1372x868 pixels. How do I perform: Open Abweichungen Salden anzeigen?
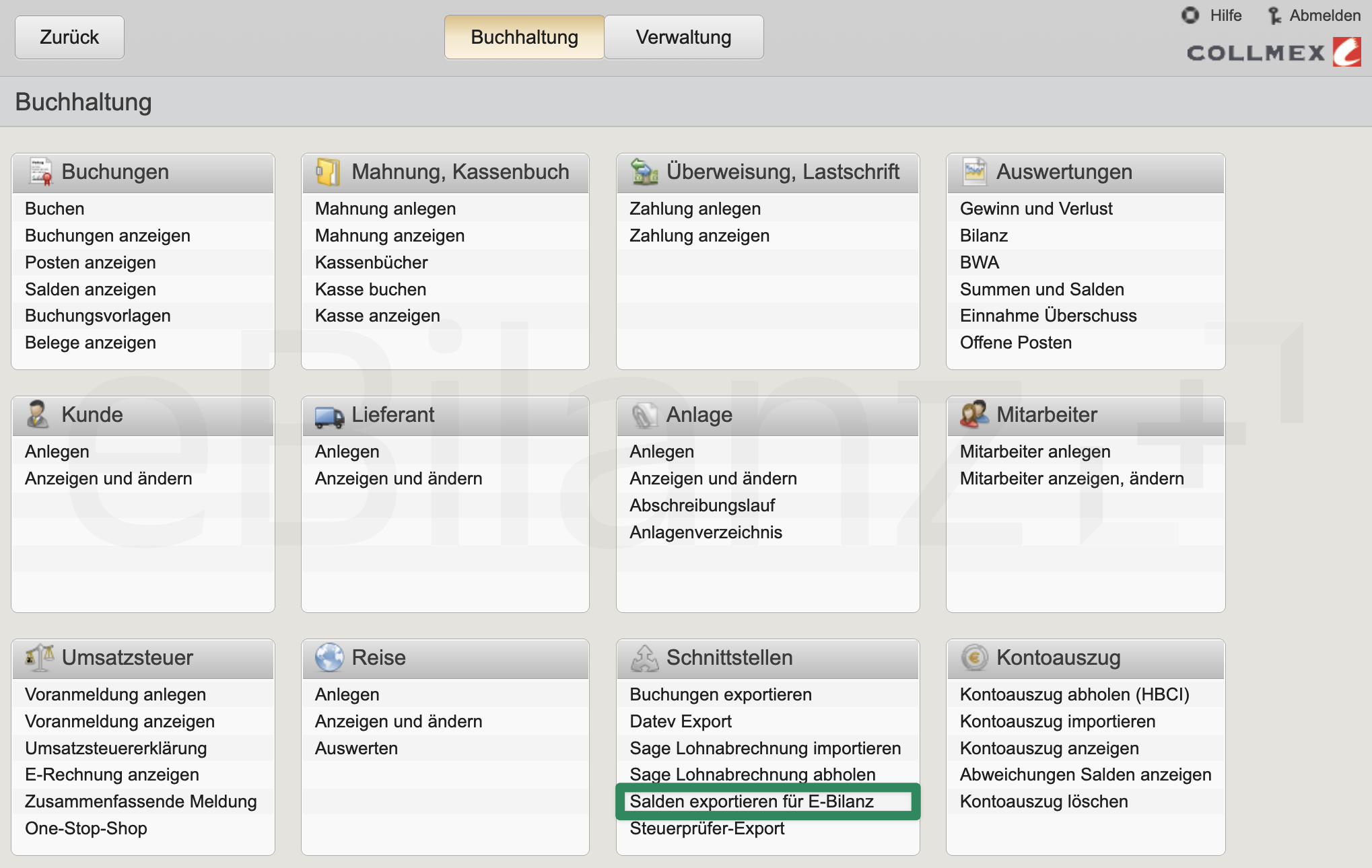pyautogui.click(x=1085, y=774)
